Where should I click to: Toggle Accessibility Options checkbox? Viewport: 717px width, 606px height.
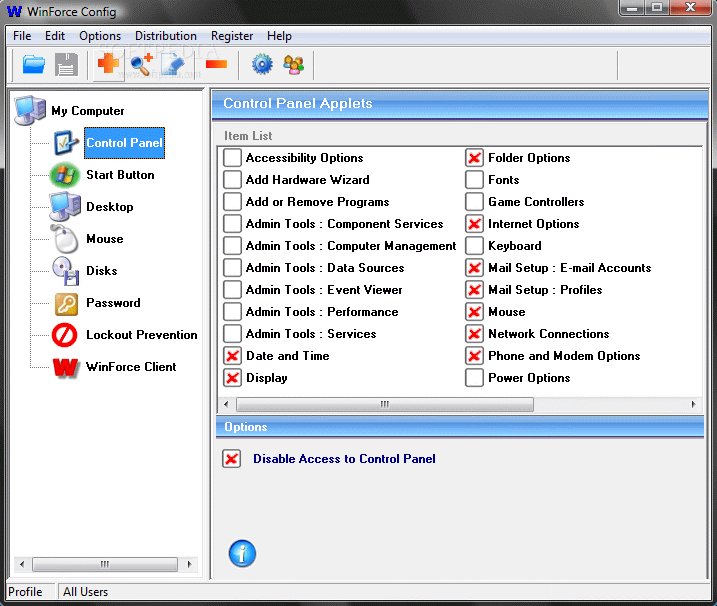[x=232, y=158]
